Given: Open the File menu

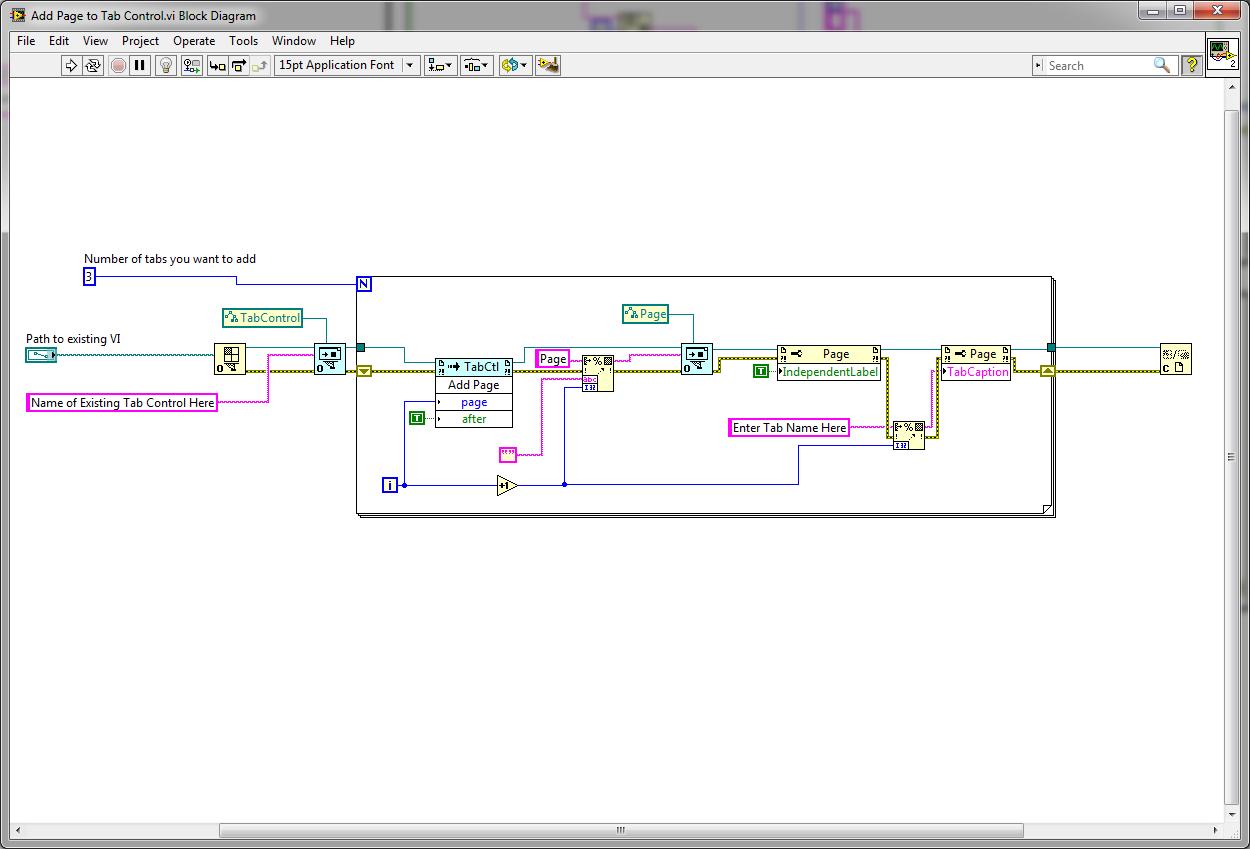Looking at the screenshot, I should 26,41.
